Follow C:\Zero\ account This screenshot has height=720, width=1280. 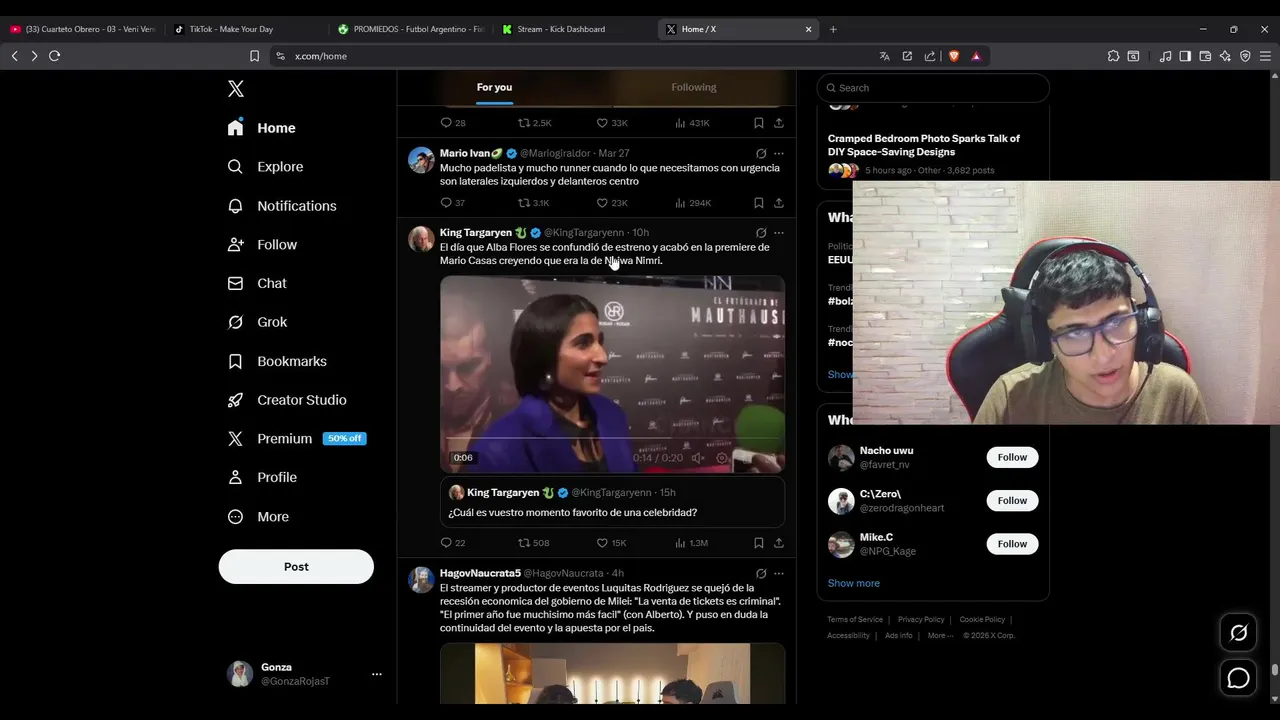tap(1012, 500)
